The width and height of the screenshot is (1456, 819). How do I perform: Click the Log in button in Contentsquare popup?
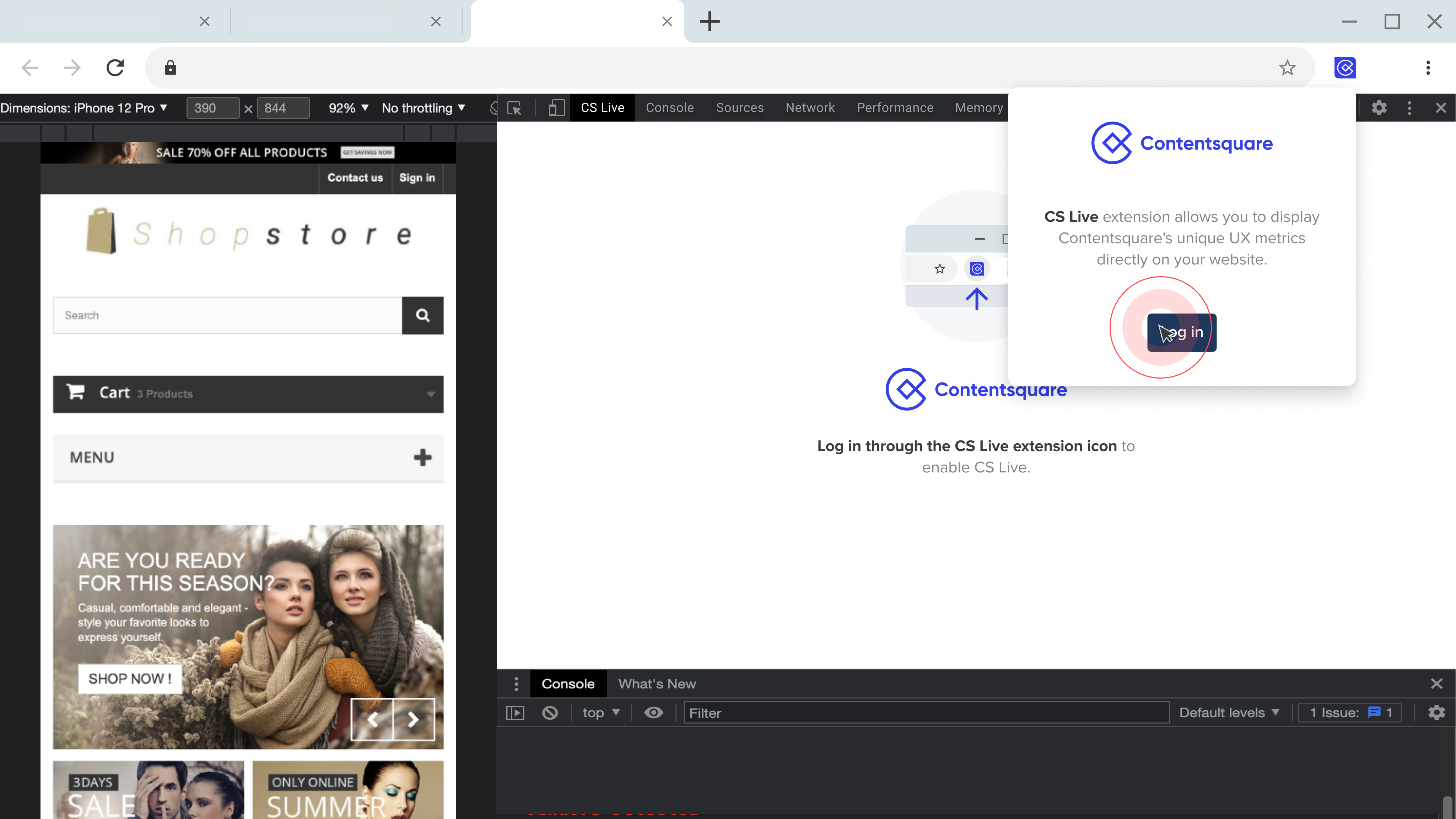tap(1181, 333)
